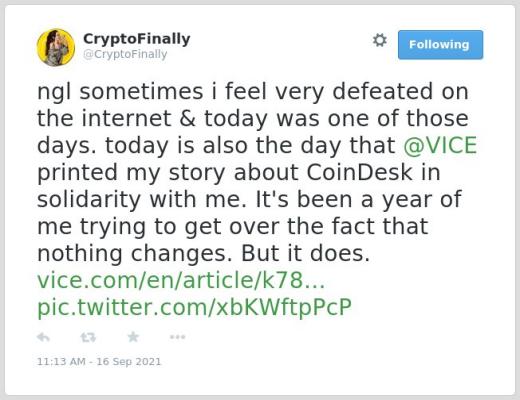Open the @VICE mention in tweet
520x400 pixels.
440,145
